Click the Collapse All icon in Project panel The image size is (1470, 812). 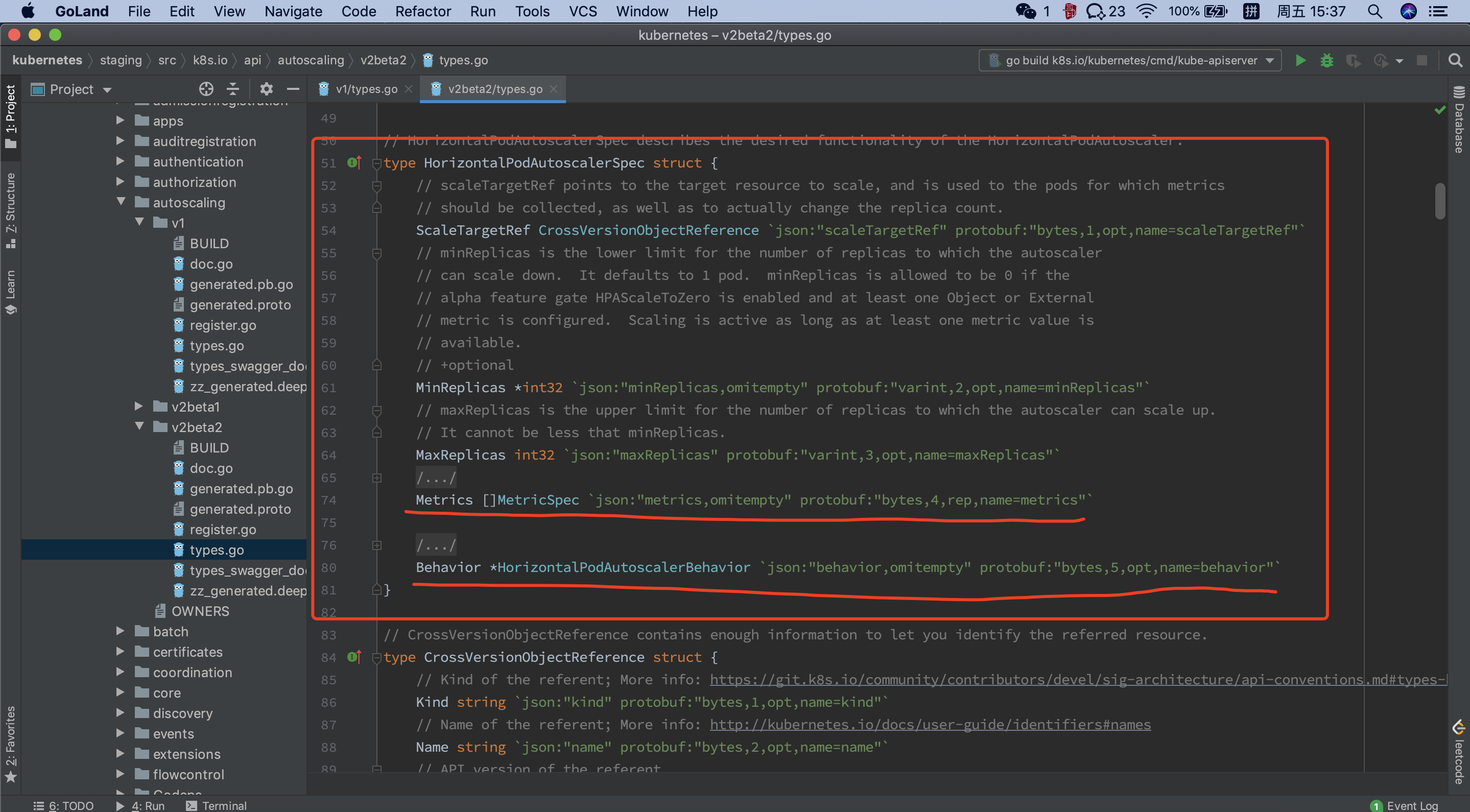[x=233, y=89]
